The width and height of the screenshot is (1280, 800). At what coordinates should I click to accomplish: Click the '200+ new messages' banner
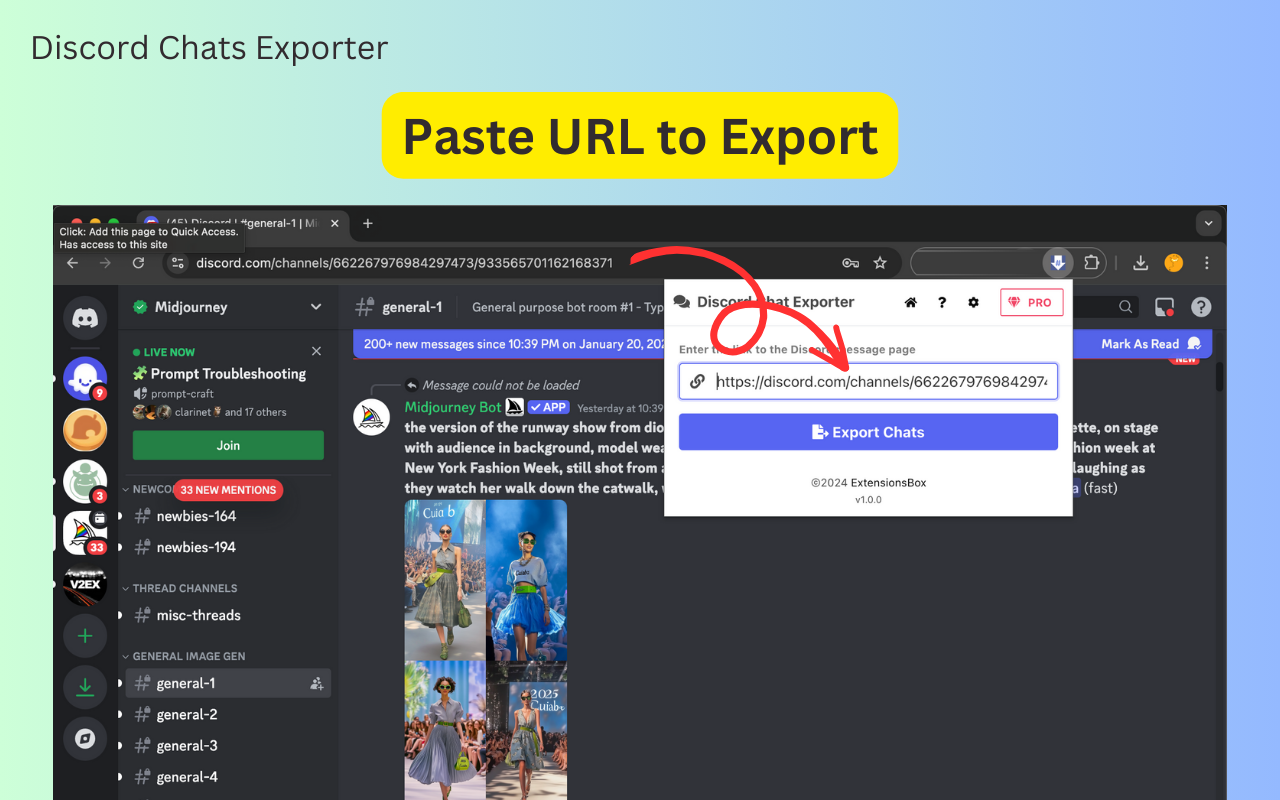click(515, 344)
